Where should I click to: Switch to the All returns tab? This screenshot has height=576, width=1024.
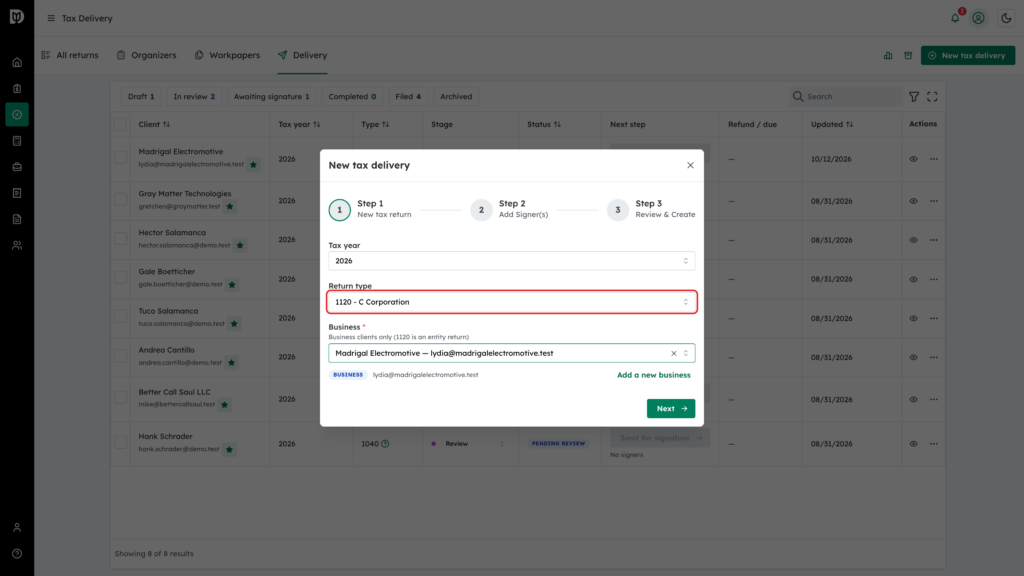tap(70, 56)
